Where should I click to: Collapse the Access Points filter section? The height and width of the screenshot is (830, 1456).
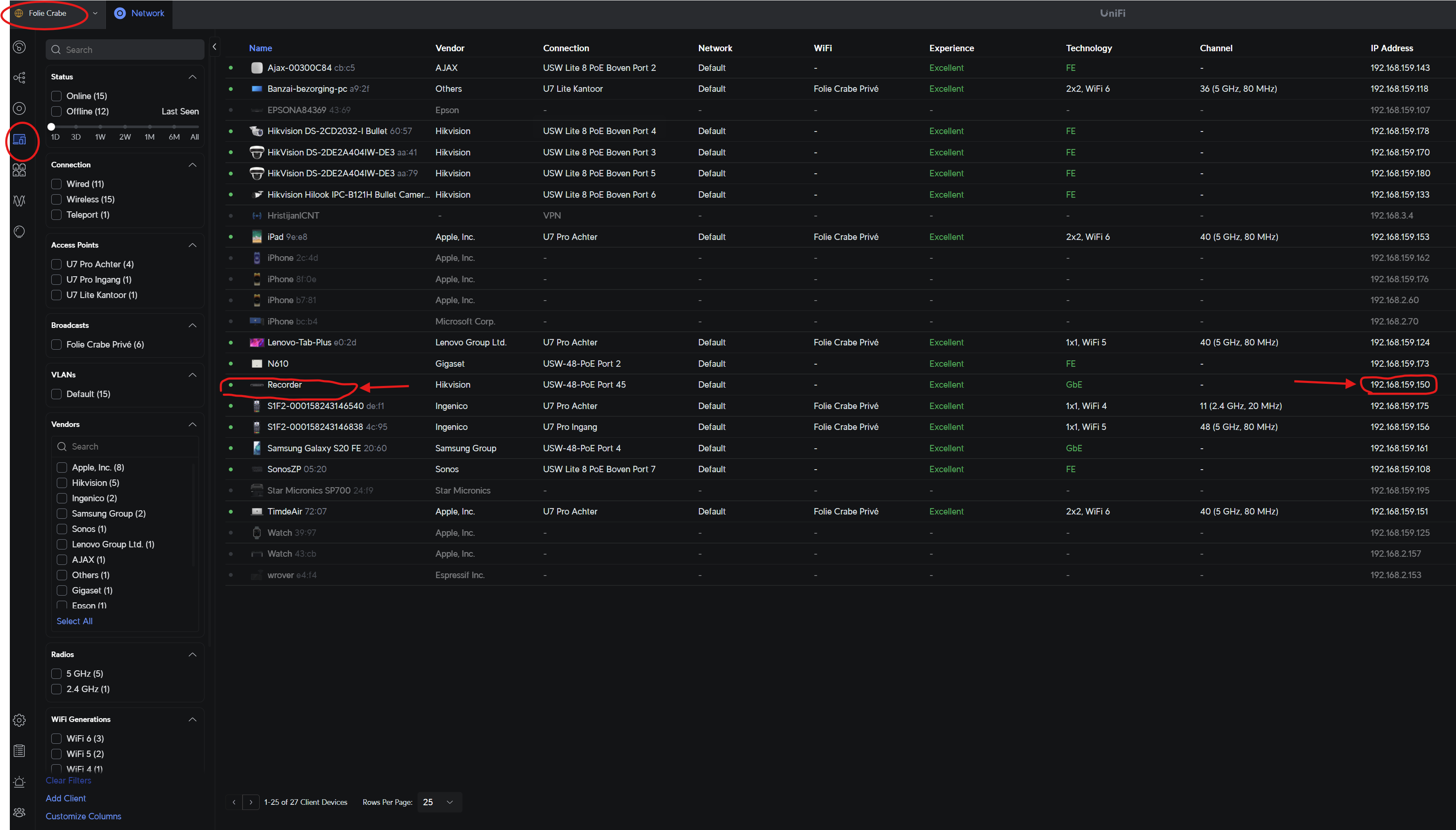(x=192, y=245)
